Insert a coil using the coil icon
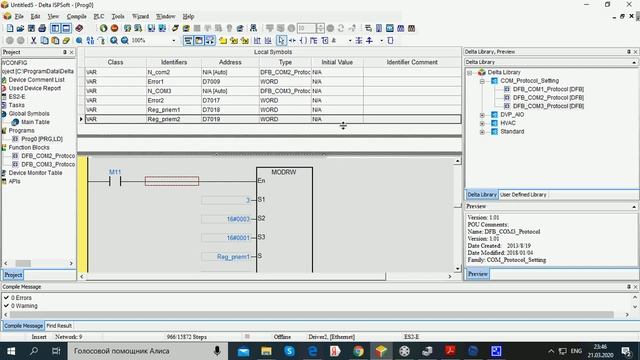This screenshot has width=640, height=360. tap(303, 40)
